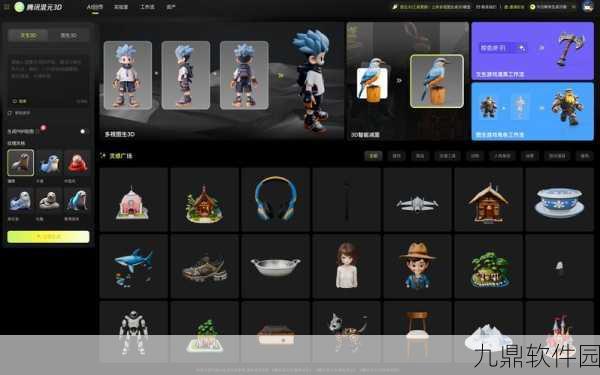Screen dimensions: 600x375
Task: Click the Tencent Hunyuan 3D logo
Action: click(38, 7)
